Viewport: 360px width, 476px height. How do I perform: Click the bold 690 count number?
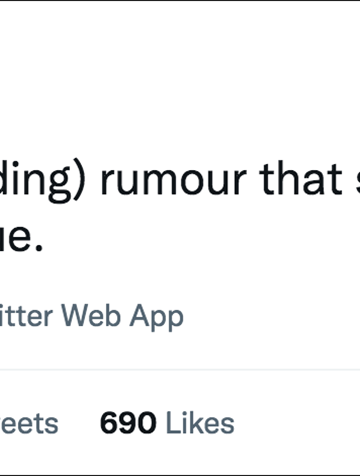(128, 423)
